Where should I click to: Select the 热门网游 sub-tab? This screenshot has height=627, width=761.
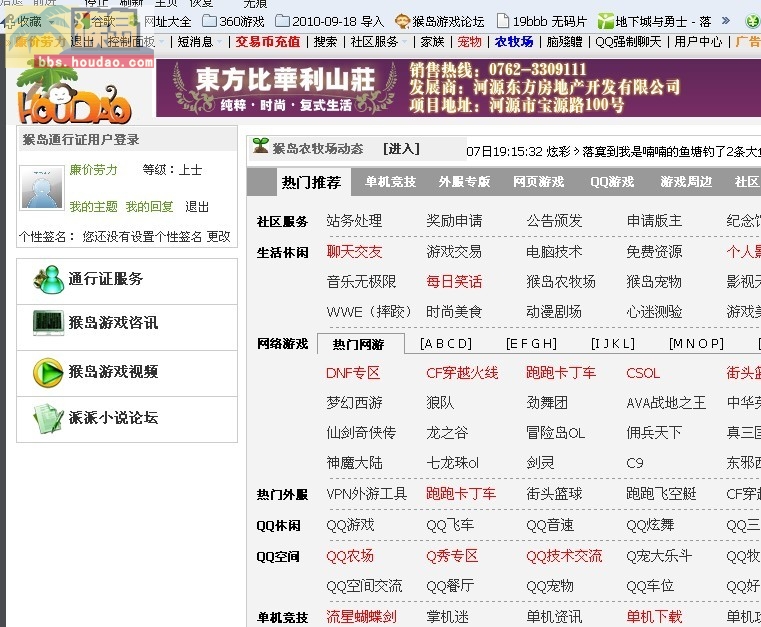360,344
